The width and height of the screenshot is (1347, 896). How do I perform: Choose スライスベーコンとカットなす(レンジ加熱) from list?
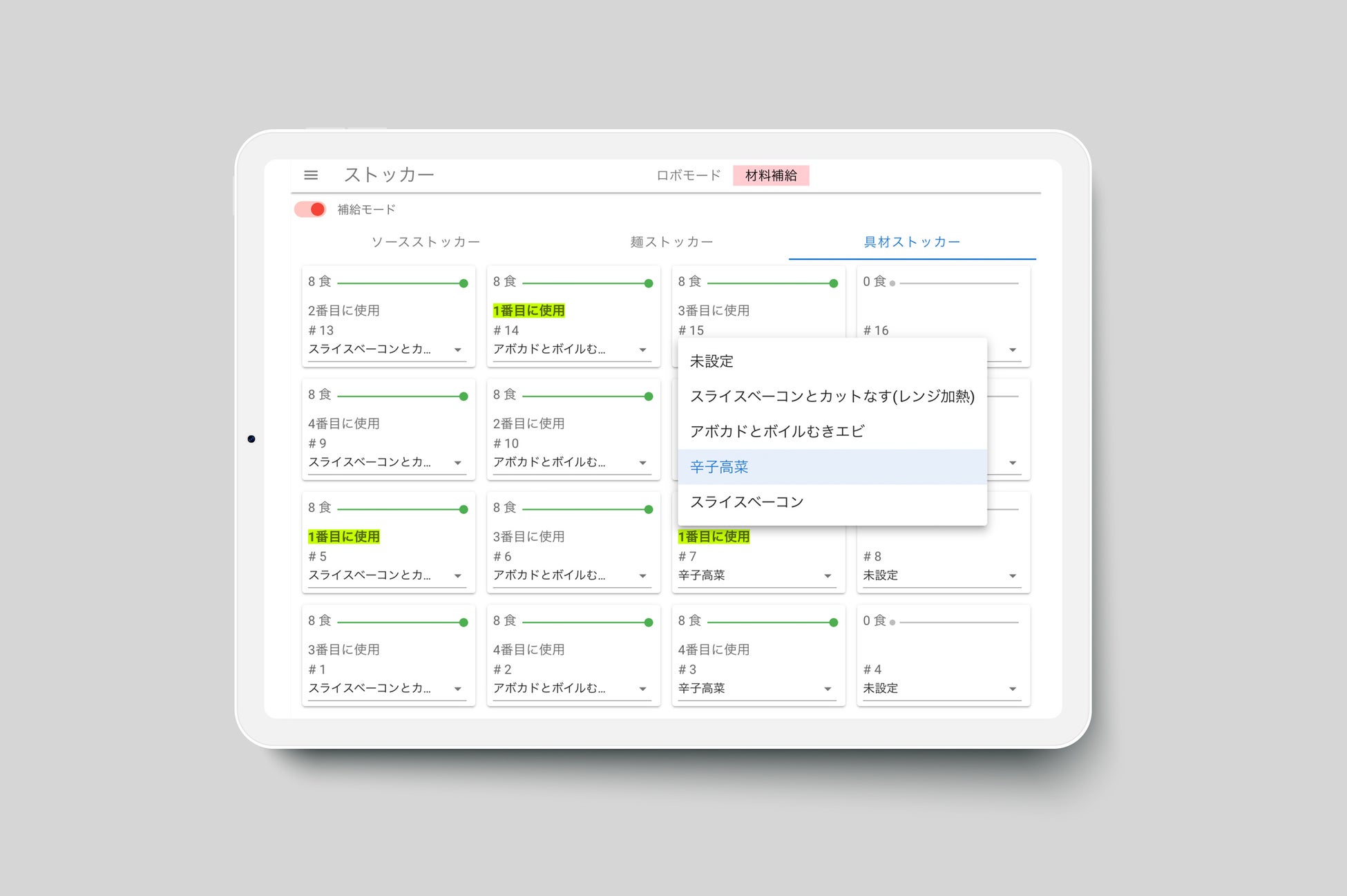click(x=832, y=397)
